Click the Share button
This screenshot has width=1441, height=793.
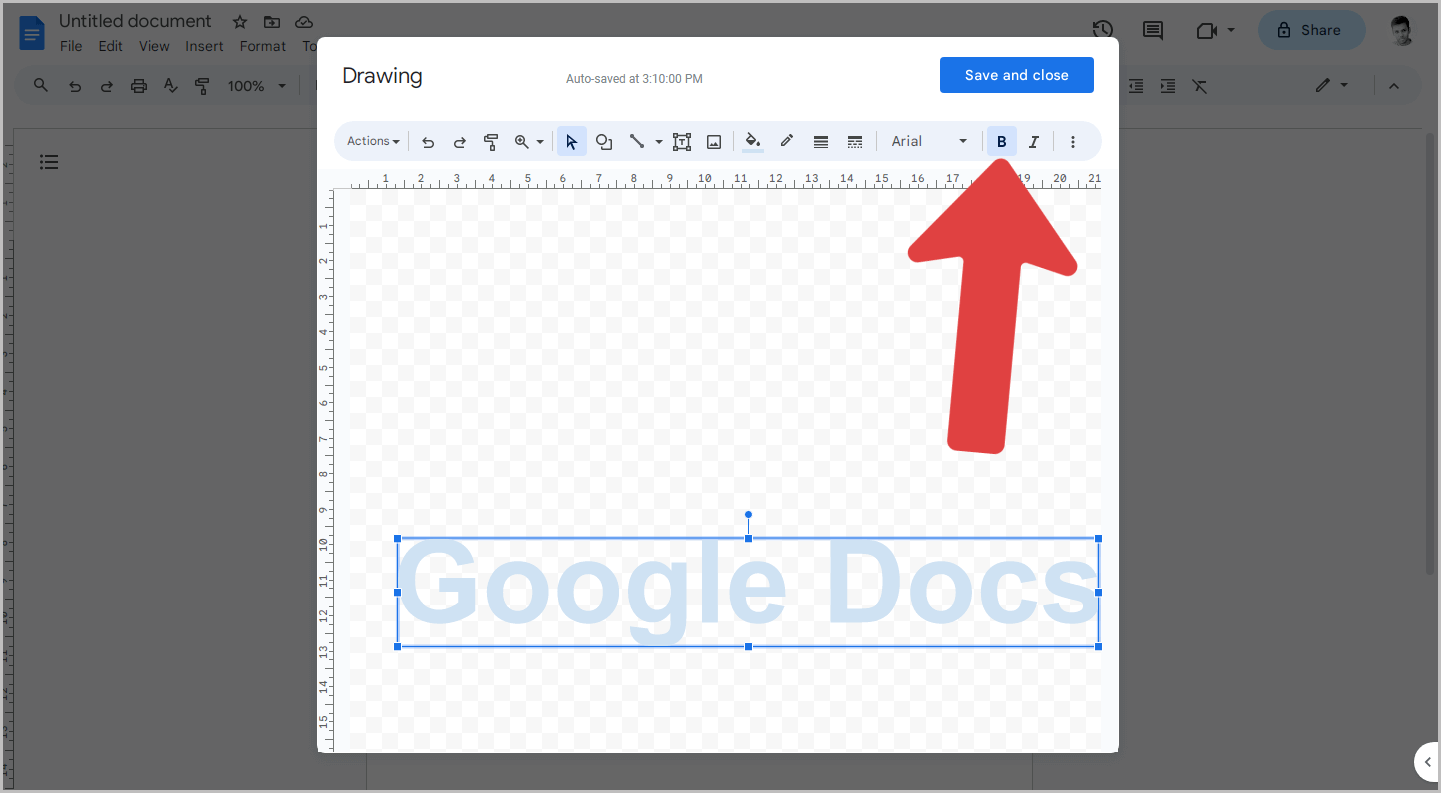click(x=1311, y=30)
